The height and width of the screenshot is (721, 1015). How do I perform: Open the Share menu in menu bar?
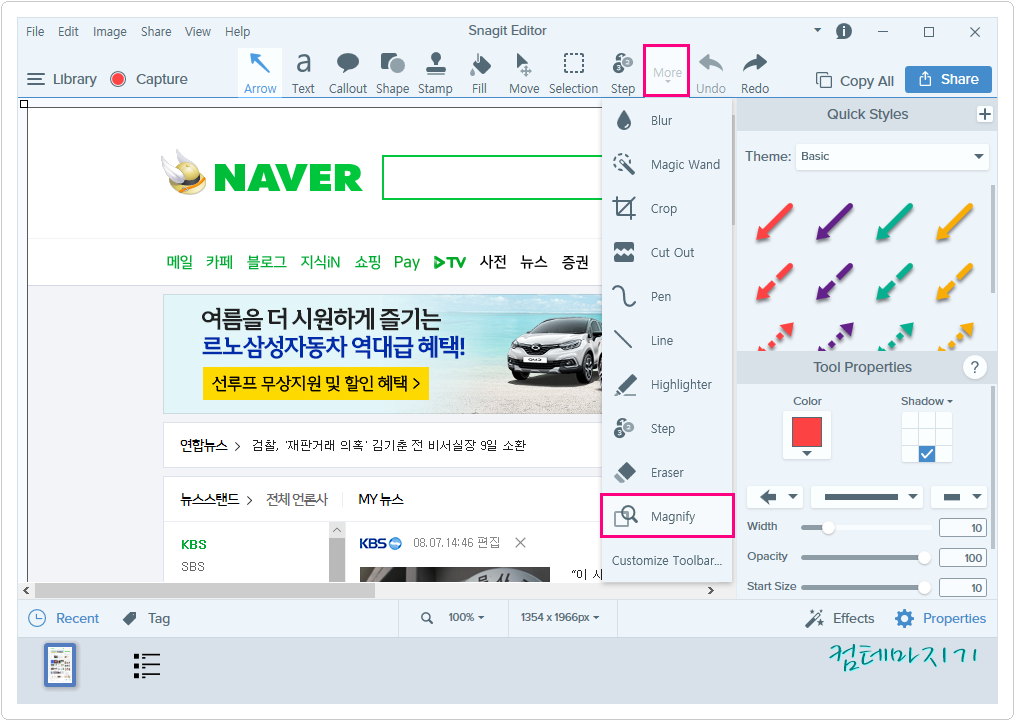pyautogui.click(x=156, y=31)
